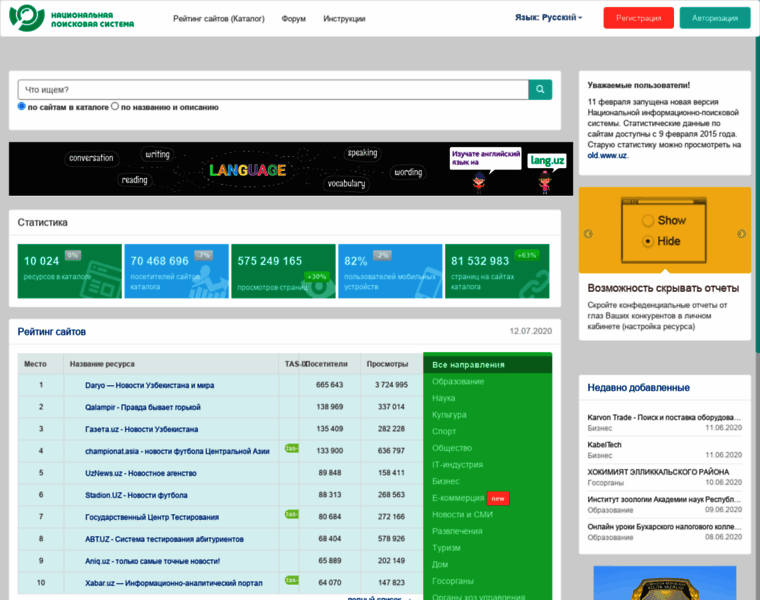760x600 pixels.
Task: Select the Дом category
Action: [x=440, y=564]
